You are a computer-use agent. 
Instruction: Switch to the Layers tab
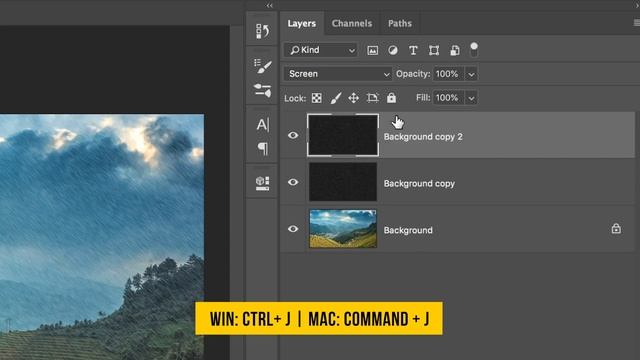(302, 24)
